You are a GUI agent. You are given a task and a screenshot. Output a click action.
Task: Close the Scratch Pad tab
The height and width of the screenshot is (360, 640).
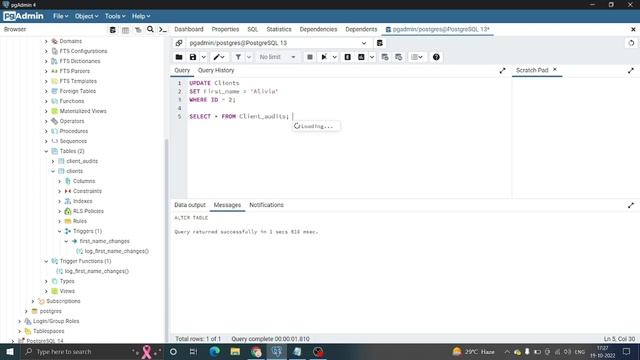click(x=555, y=70)
